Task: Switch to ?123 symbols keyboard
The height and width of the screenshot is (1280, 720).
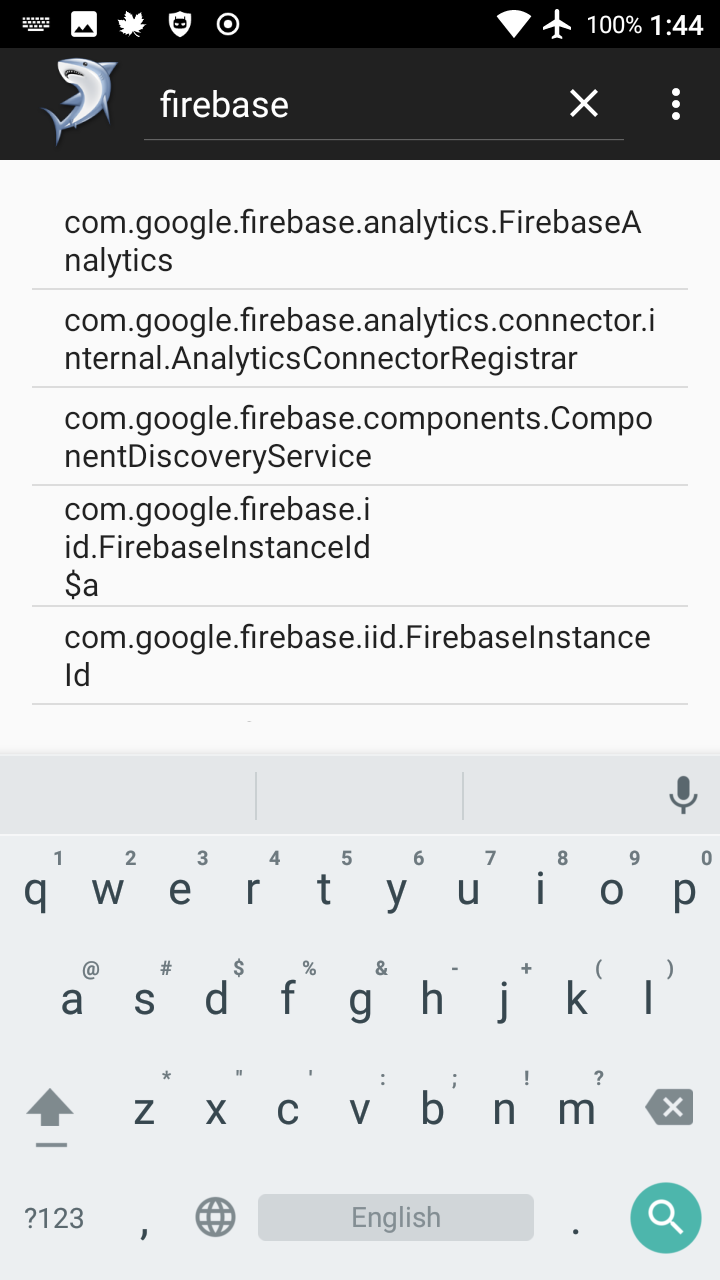Action: 54,1217
